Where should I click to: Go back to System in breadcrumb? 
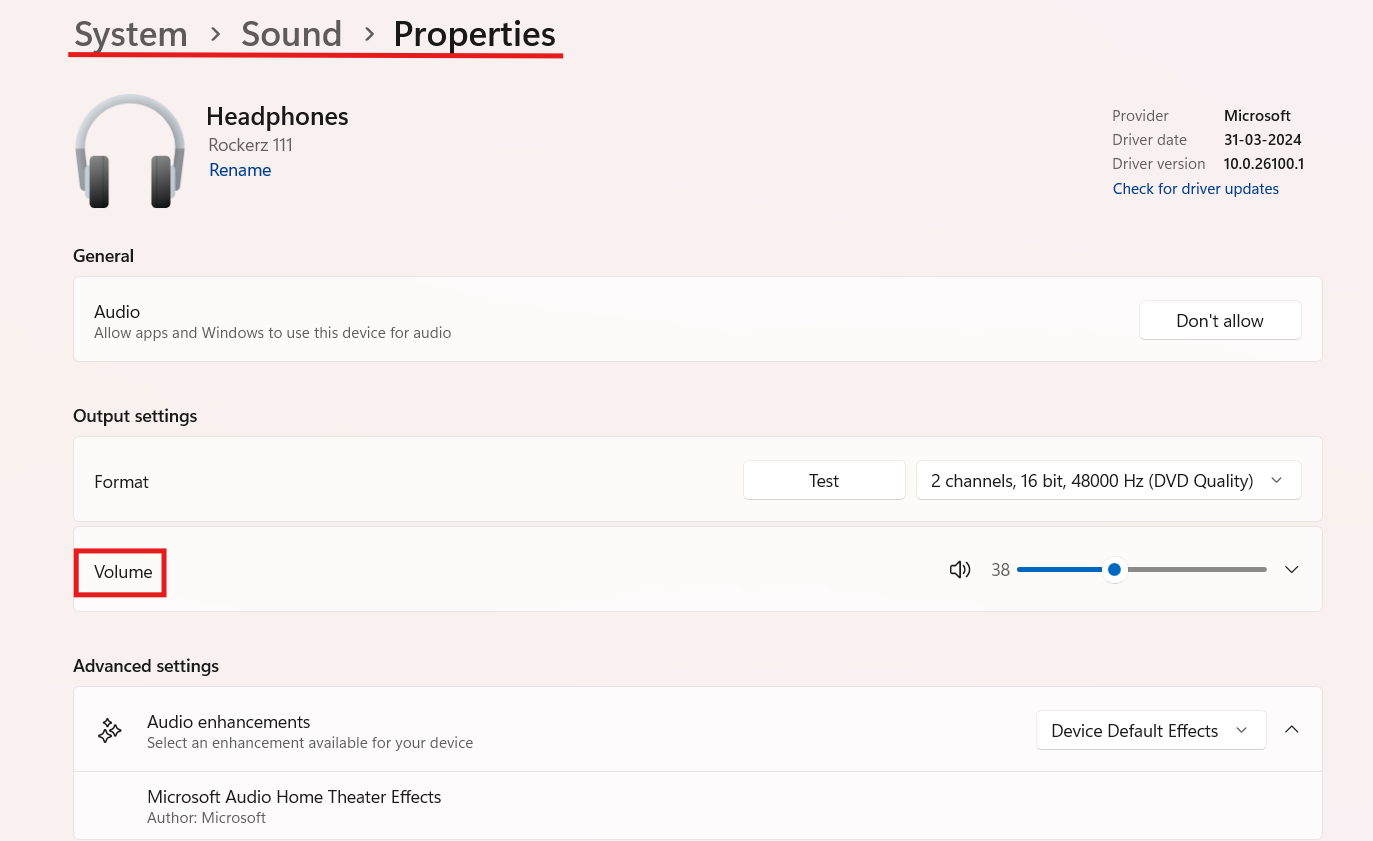tap(131, 35)
